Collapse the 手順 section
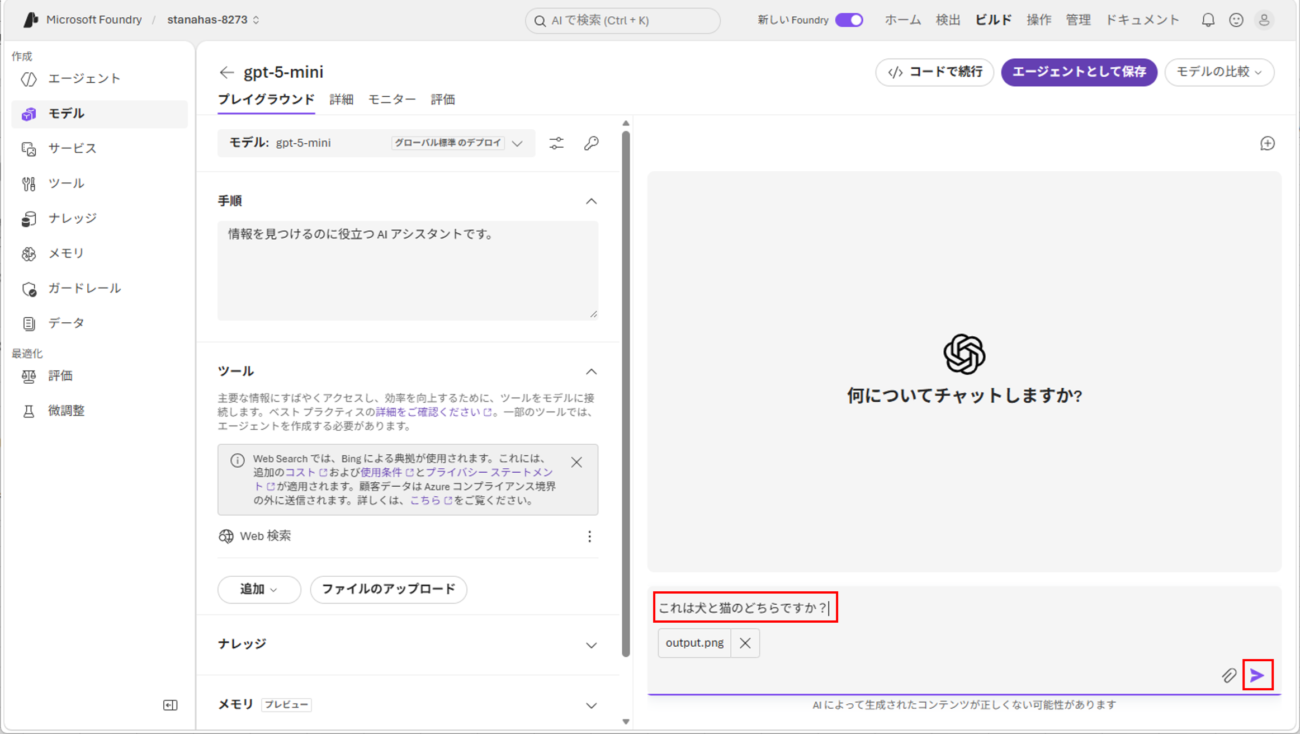Image resolution: width=1300 pixels, height=734 pixels. point(591,201)
